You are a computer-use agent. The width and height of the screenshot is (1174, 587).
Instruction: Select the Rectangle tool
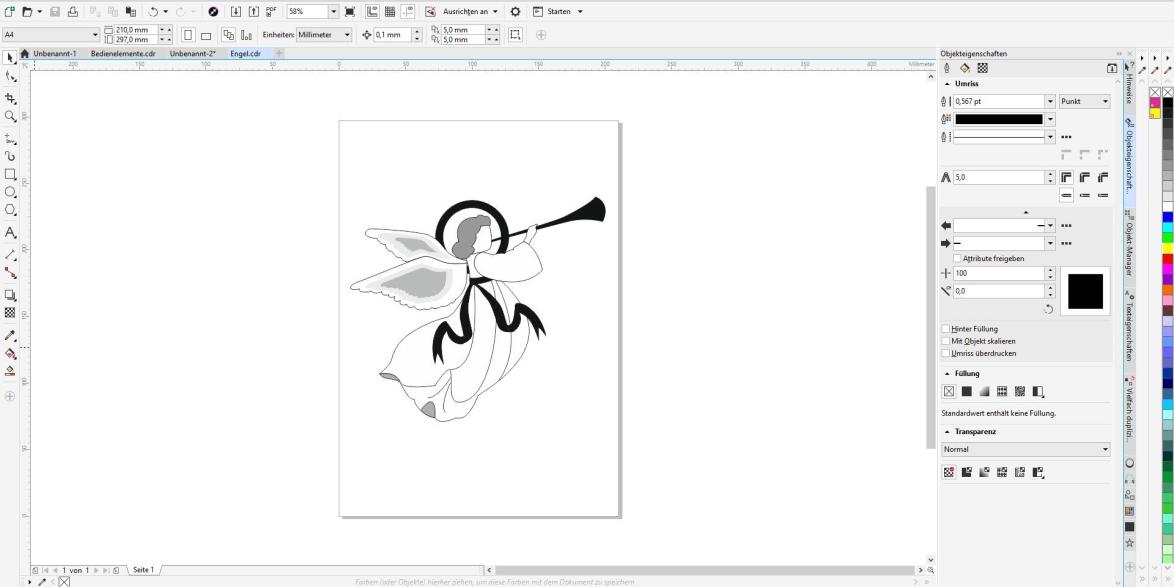[x=11, y=173]
